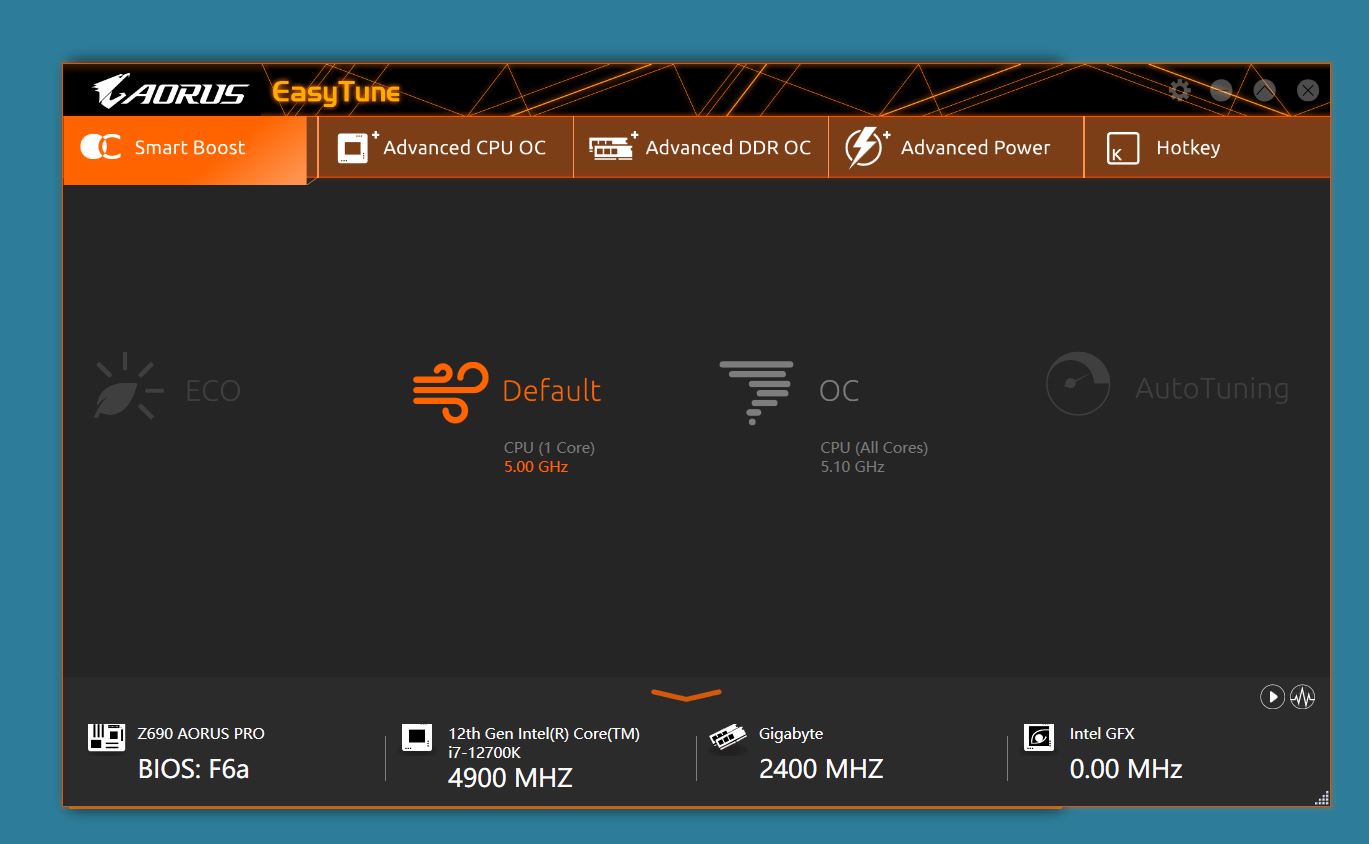
Task: Click the BIOS: F6a text
Action: pyautogui.click(x=193, y=769)
